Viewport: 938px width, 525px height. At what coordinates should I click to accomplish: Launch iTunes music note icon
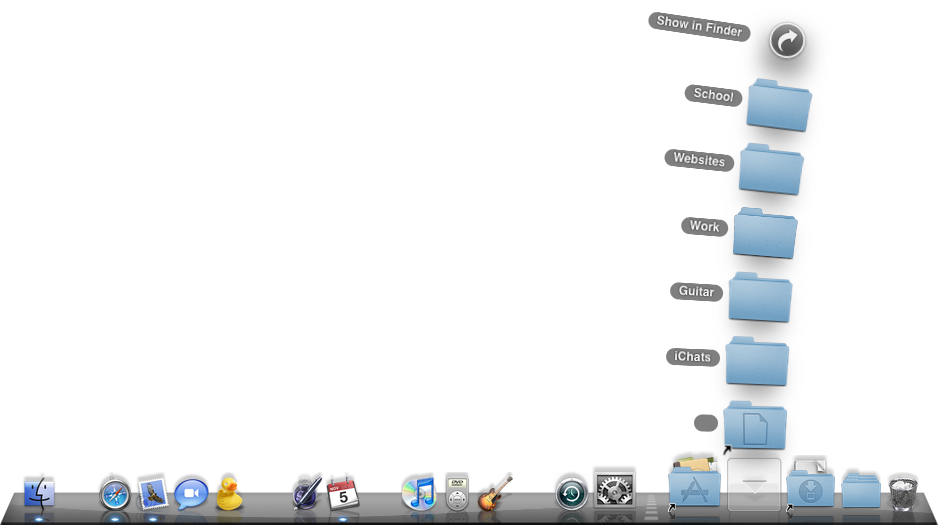pos(419,493)
